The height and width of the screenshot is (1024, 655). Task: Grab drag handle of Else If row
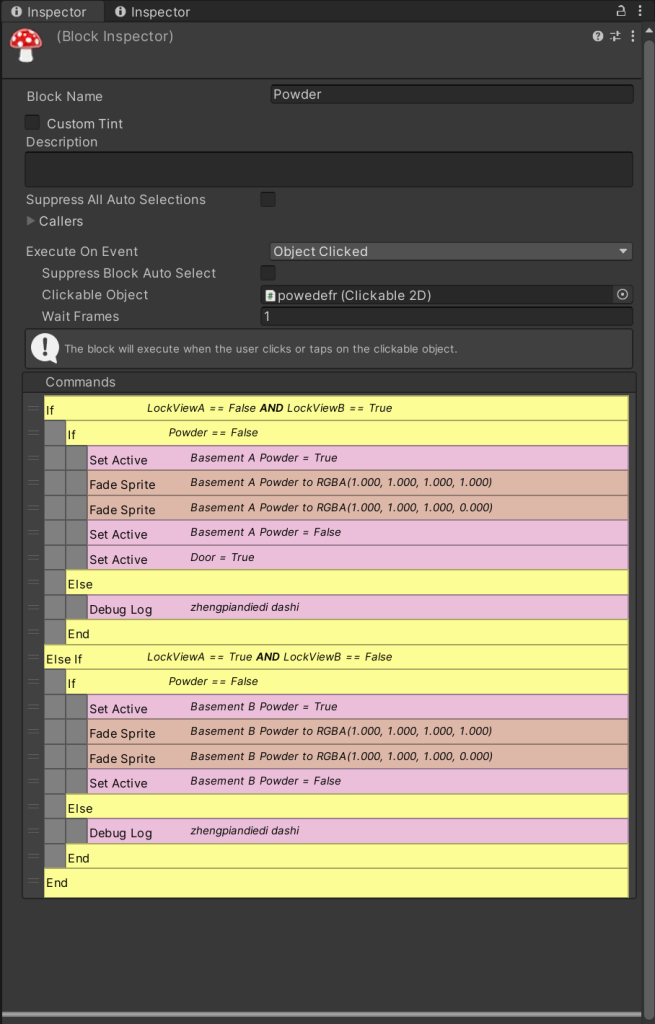tap(33, 657)
